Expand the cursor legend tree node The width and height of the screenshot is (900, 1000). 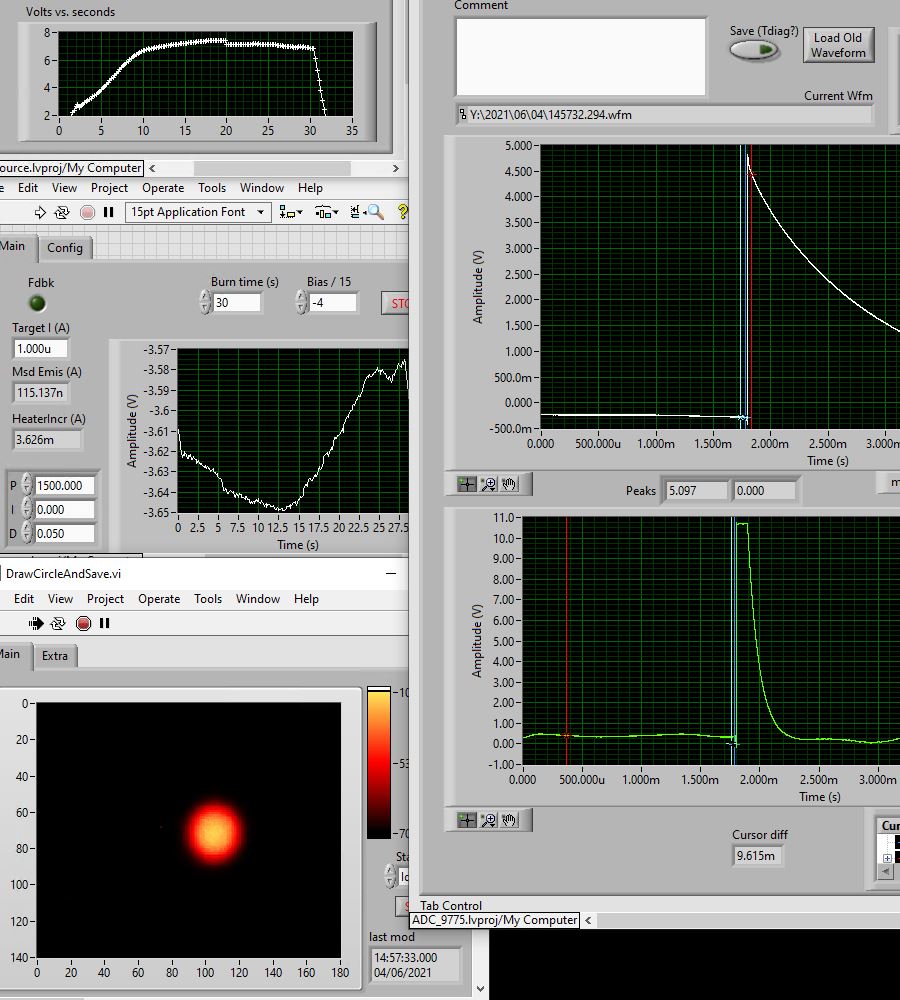pyautogui.click(x=887, y=858)
